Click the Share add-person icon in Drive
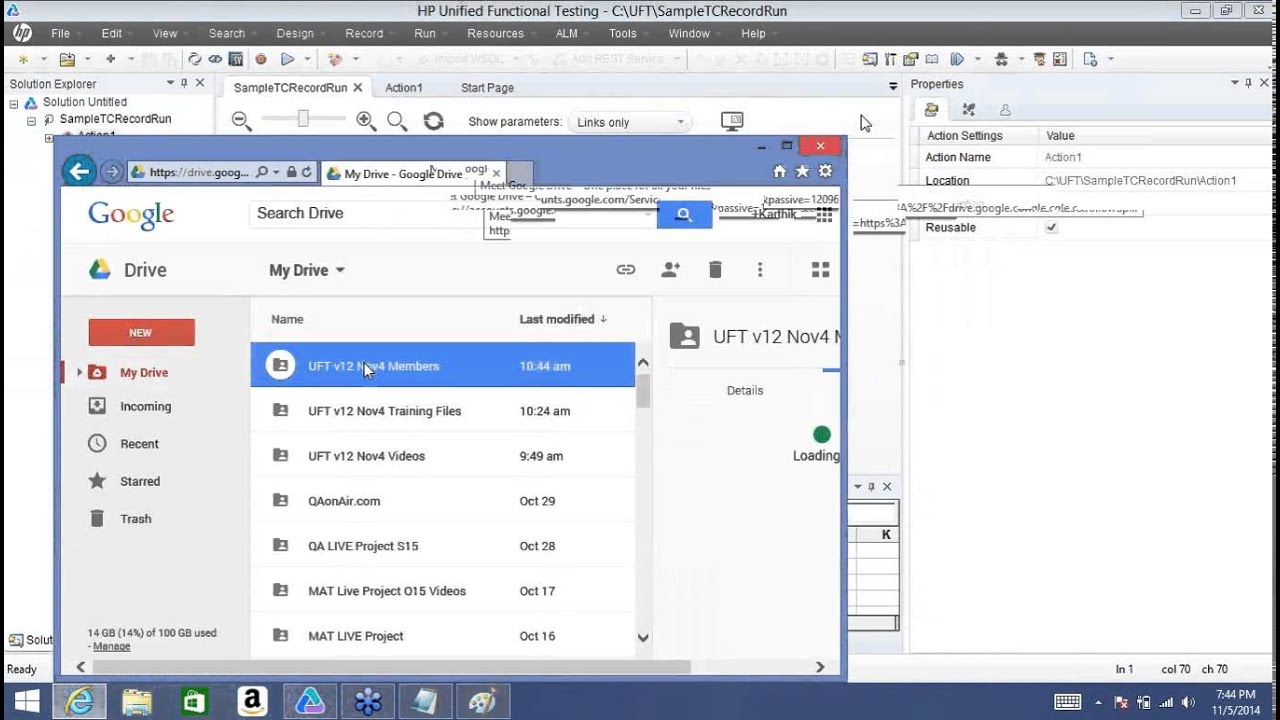This screenshot has width=1280, height=720. click(x=670, y=269)
